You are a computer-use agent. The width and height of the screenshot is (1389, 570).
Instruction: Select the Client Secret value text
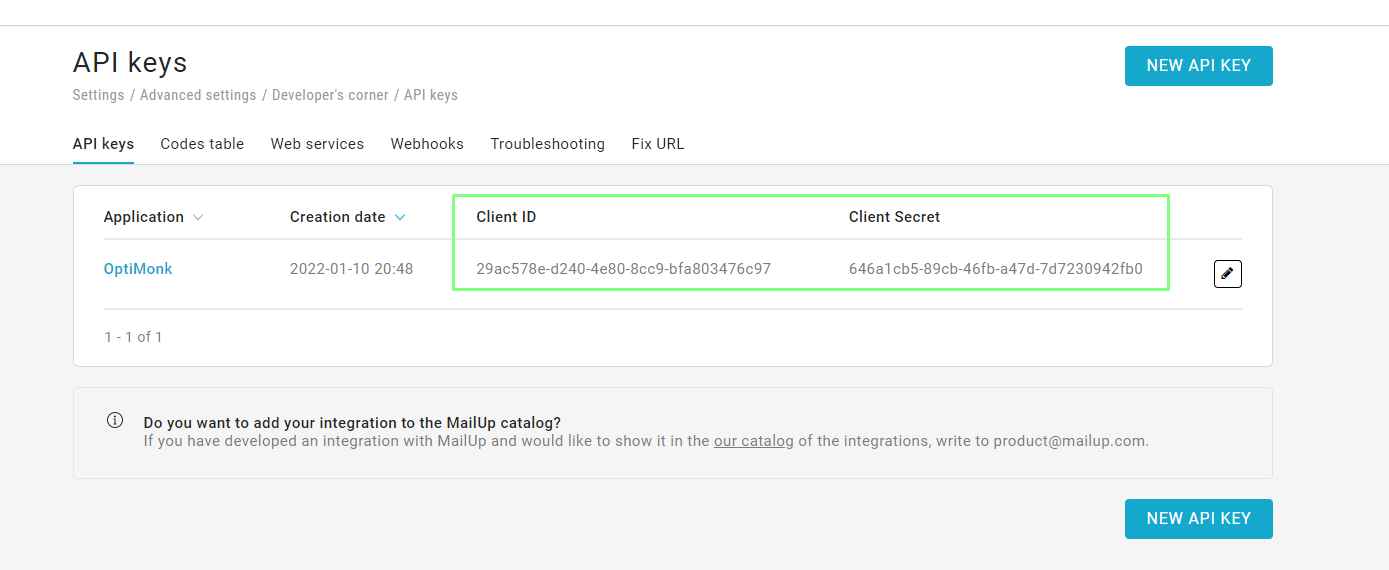click(995, 269)
